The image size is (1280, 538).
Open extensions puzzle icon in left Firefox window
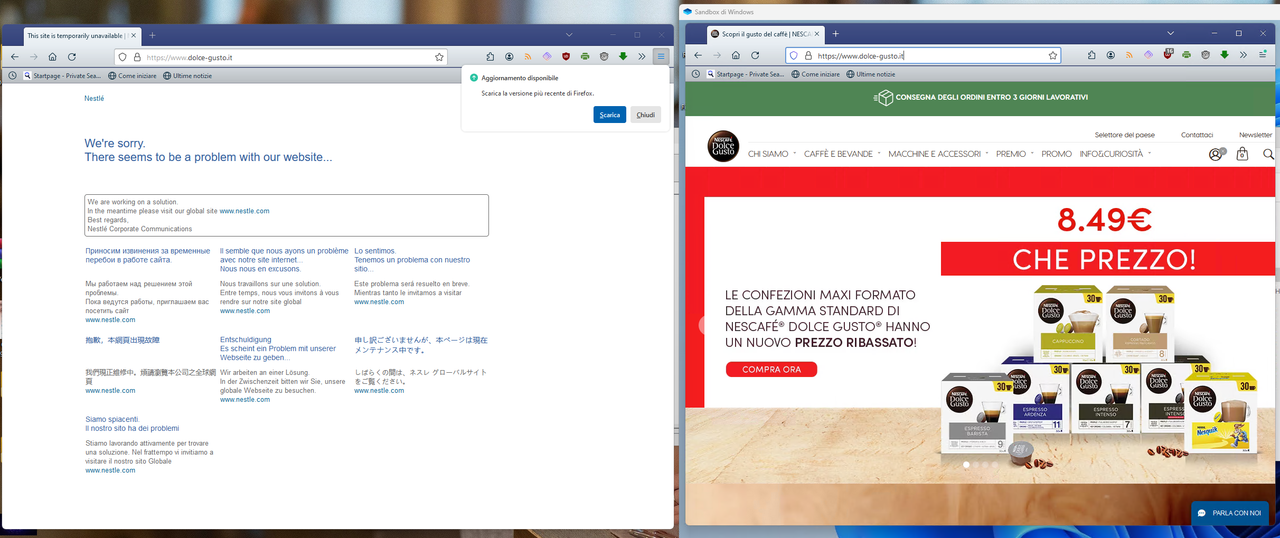pyautogui.click(x=491, y=57)
